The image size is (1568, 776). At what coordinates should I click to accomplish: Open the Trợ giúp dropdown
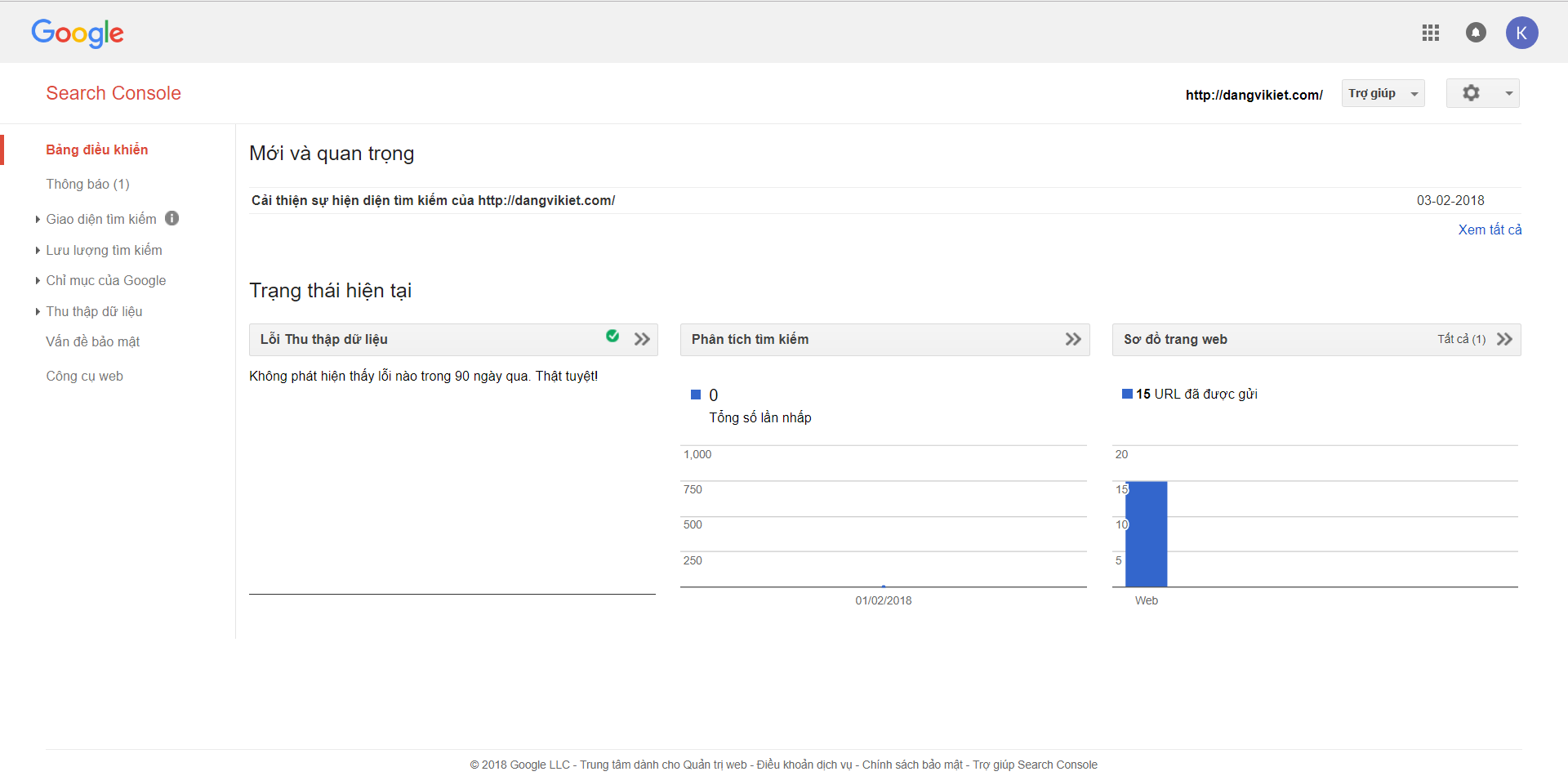(x=1383, y=93)
